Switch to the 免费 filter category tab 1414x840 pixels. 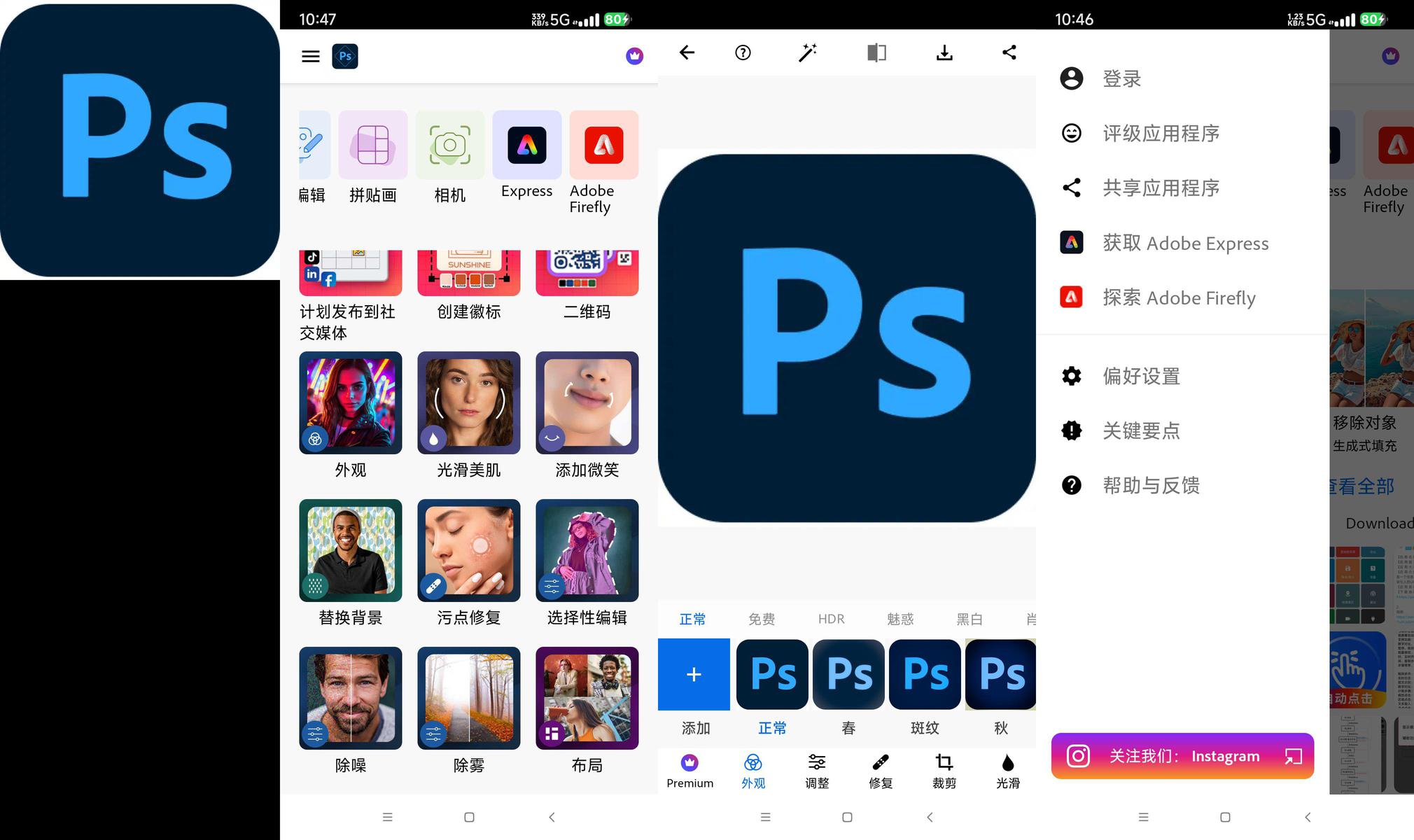tap(762, 619)
